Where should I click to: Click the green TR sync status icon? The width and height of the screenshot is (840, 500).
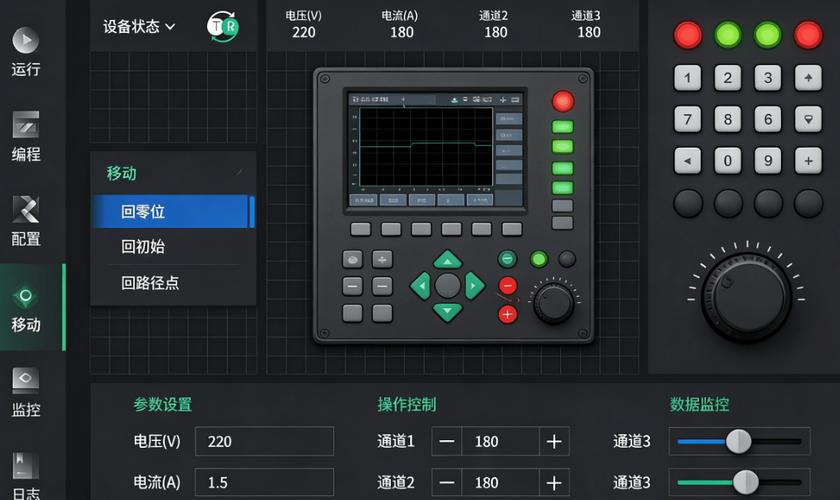[x=223, y=26]
